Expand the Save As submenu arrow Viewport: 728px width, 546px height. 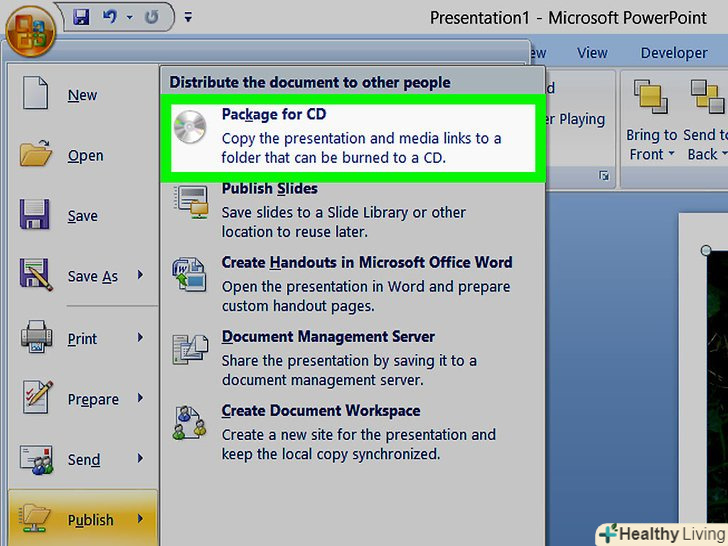tap(140, 275)
